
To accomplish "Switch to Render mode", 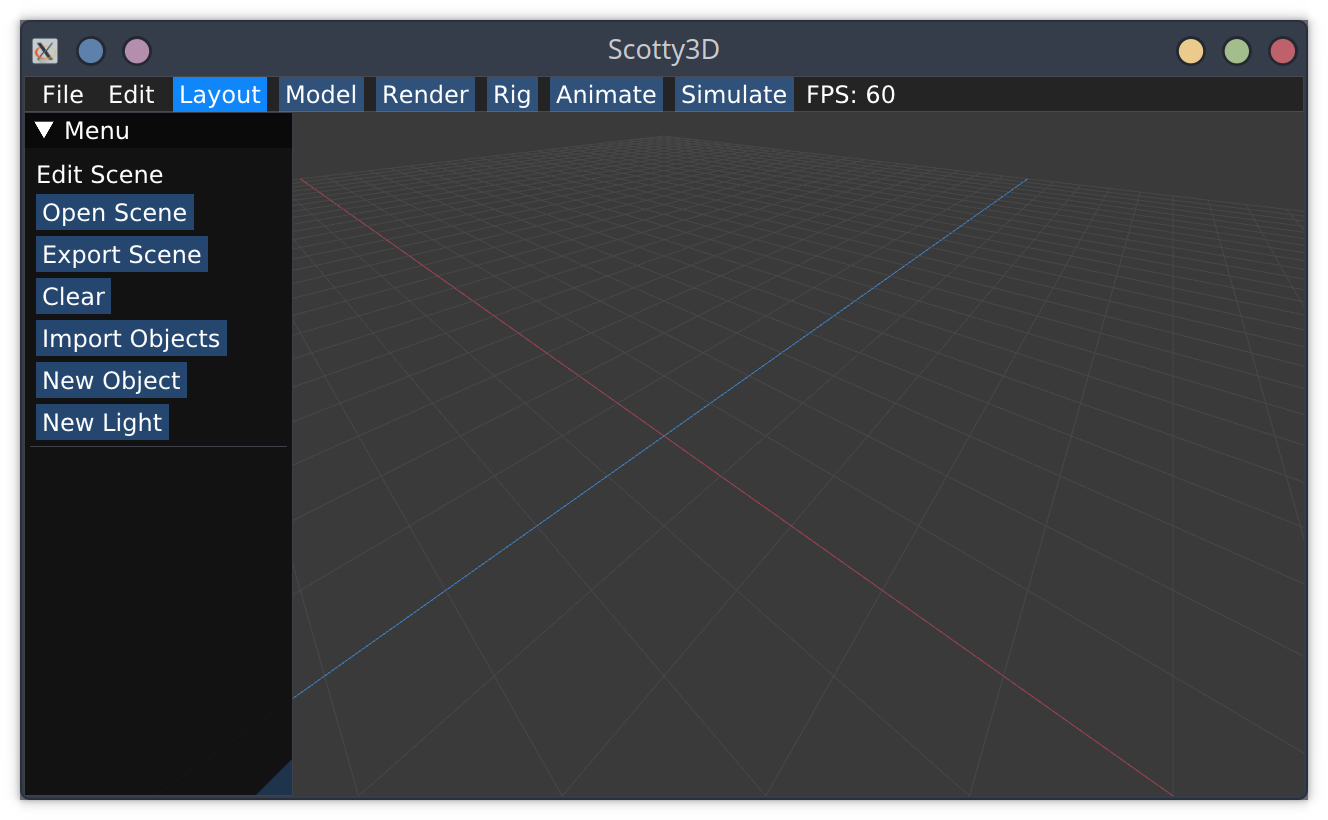I will point(425,95).
